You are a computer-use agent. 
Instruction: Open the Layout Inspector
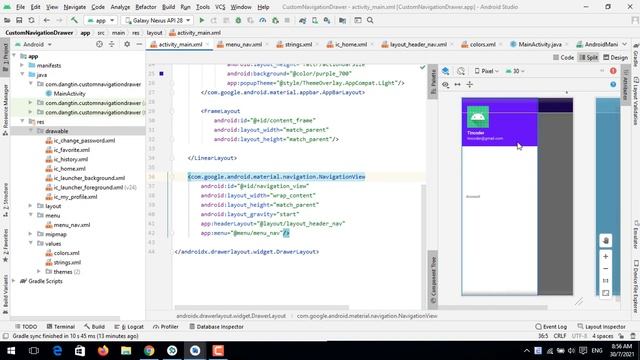(x=602, y=327)
